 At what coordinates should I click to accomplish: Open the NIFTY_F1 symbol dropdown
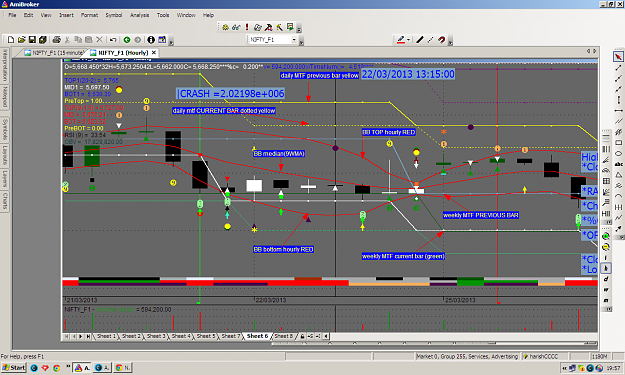coord(294,39)
